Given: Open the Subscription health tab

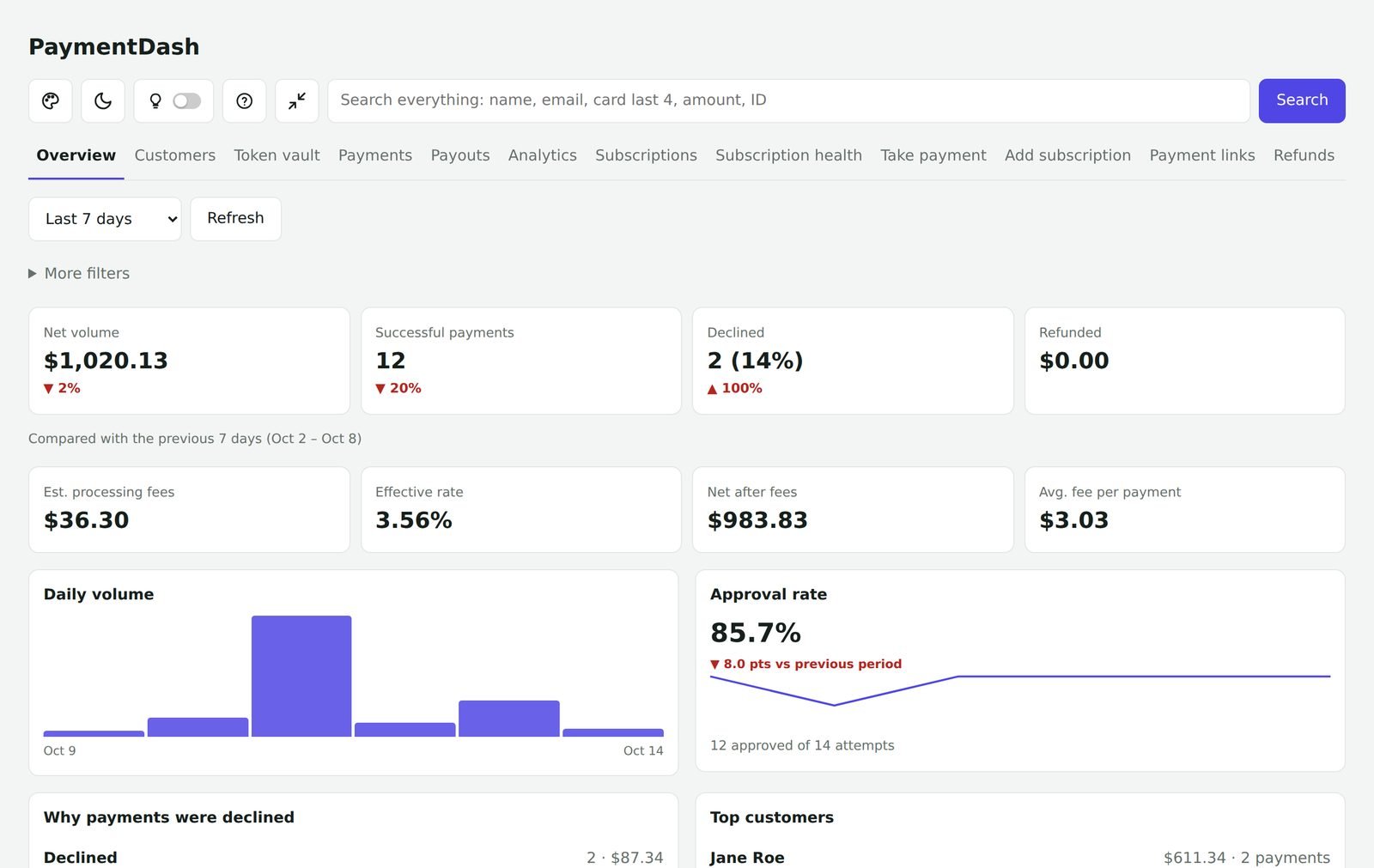Looking at the screenshot, I should click(x=788, y=155).
